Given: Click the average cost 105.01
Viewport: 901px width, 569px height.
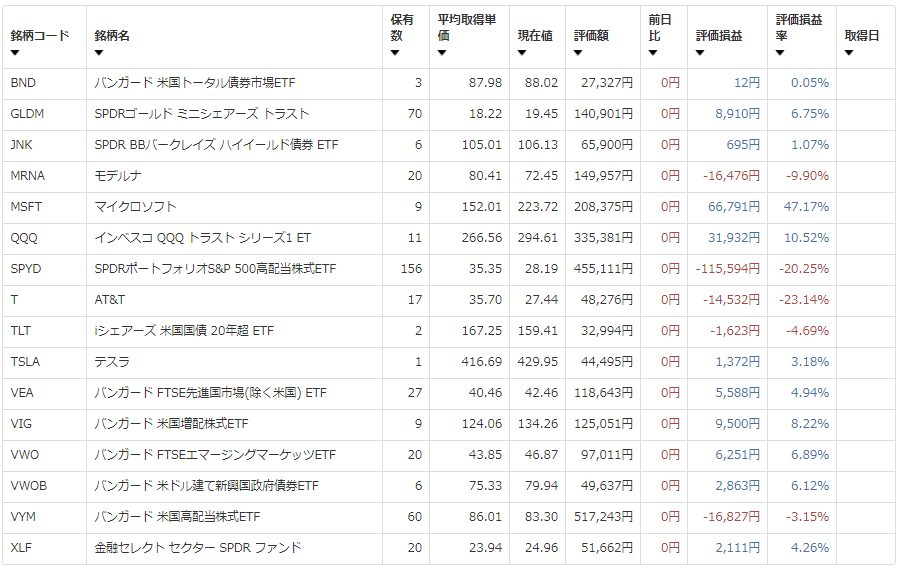Looking at the screenshot, I should click(x=482, y=145).
